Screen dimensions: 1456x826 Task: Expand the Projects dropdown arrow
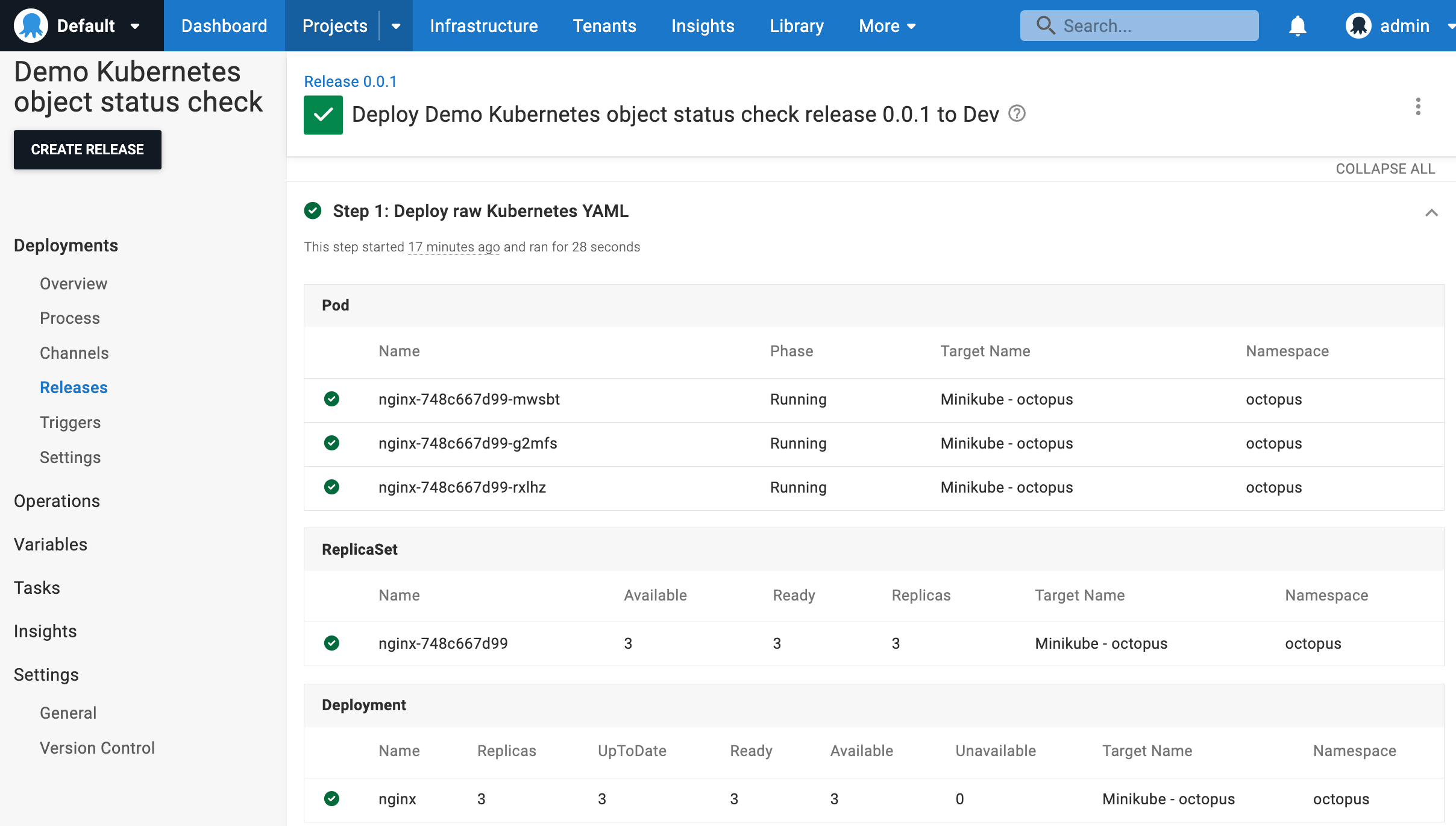[x=396, y=25]
